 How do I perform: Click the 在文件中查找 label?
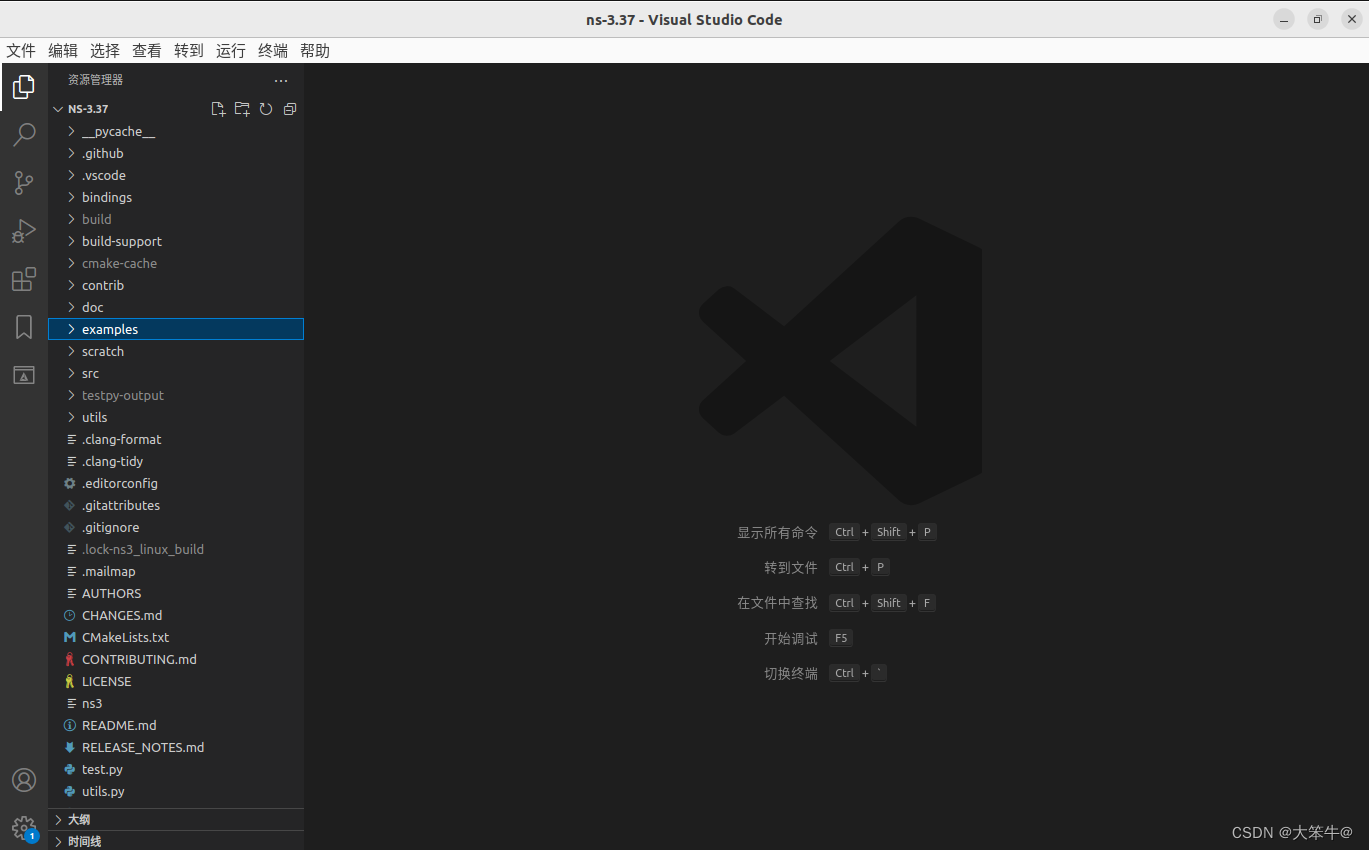tap(777, 603)
